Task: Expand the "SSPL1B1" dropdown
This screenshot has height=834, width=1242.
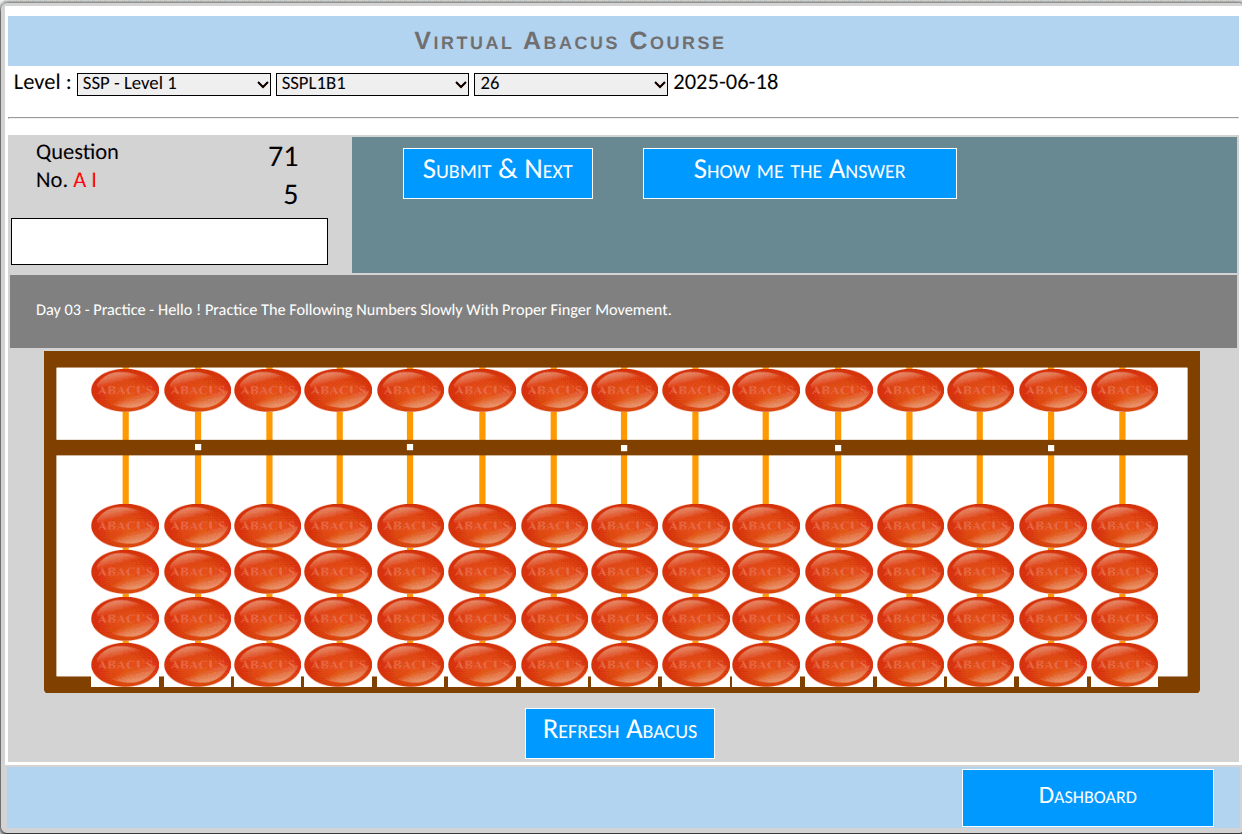Action: [x=372, y=84]
